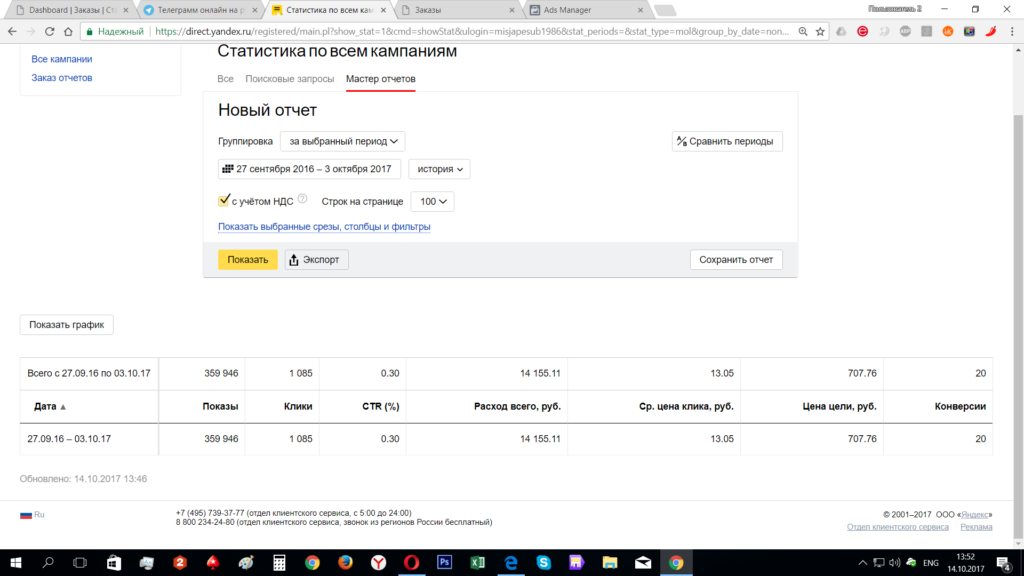
Task: Open the Google Drive extension icon
Action: point(841,31)
